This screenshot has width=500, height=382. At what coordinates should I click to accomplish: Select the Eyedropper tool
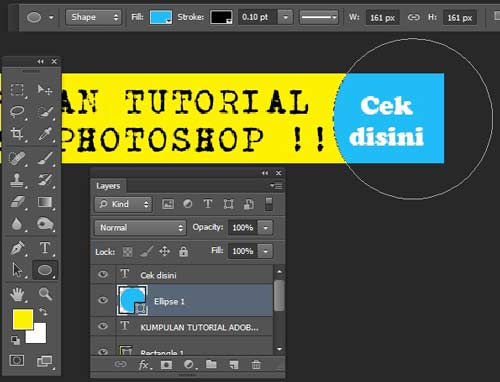point(45,134)
